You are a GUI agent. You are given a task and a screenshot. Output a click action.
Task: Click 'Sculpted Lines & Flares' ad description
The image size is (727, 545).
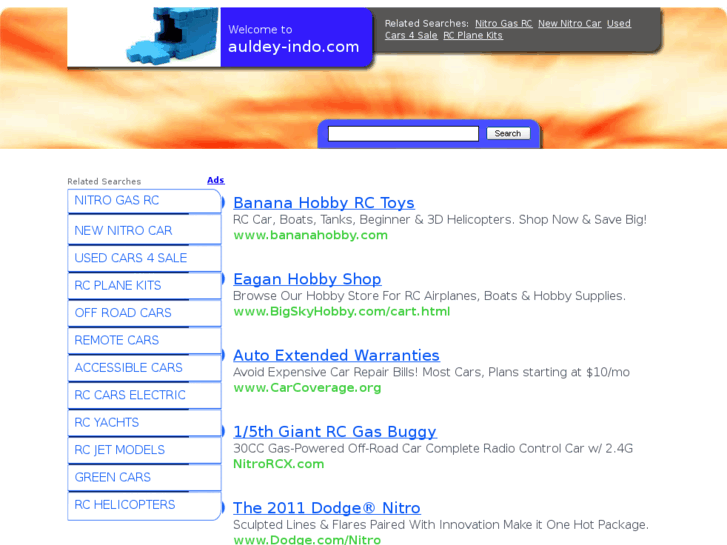[440, 525]
